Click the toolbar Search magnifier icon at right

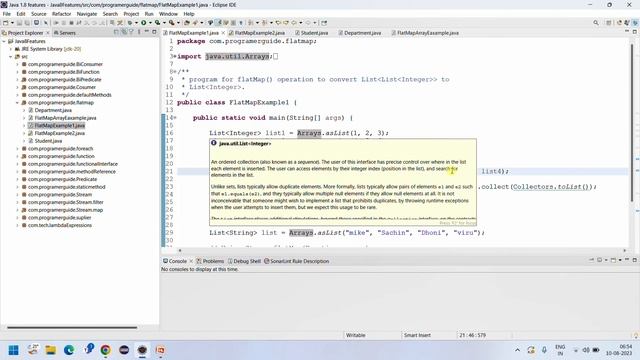596,23
